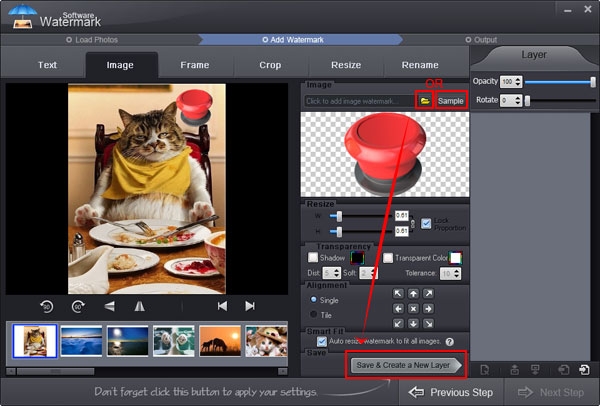This screenshot has height=406, width=600.
Task: Click the folder icon to browse watermark image
Action: [x=425, y=102]
